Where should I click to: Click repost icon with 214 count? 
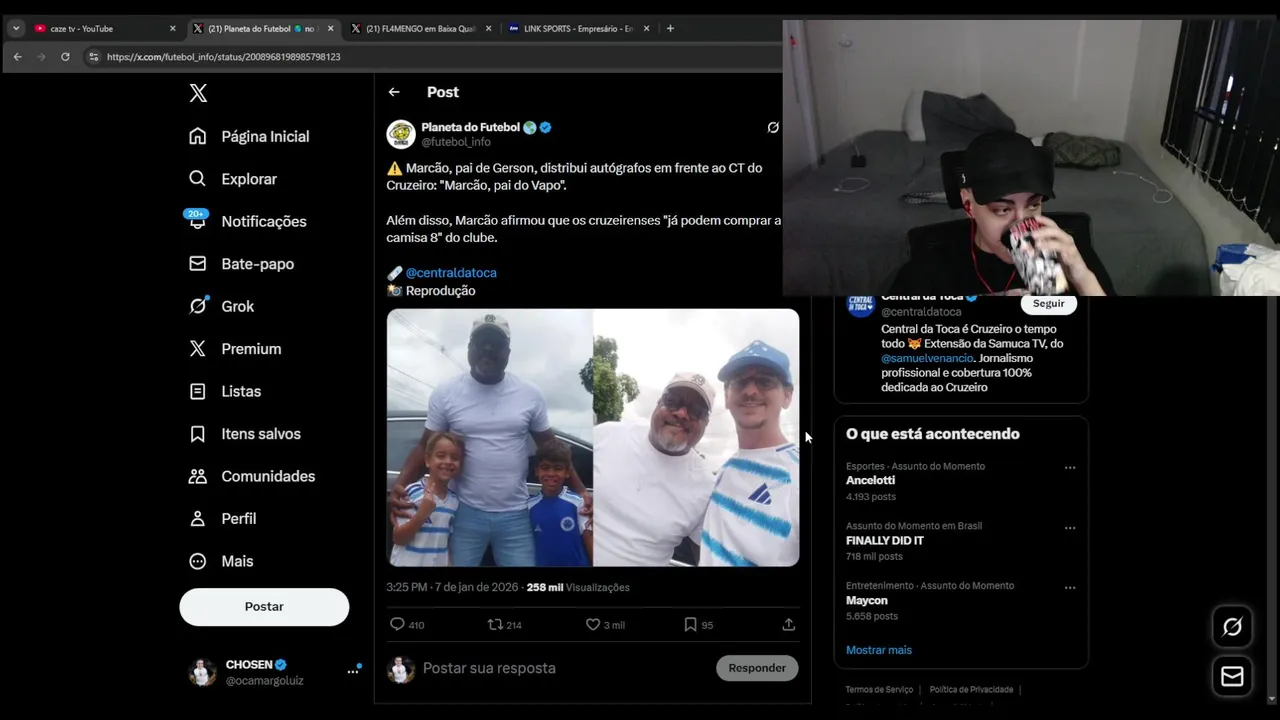coord(495,624)
